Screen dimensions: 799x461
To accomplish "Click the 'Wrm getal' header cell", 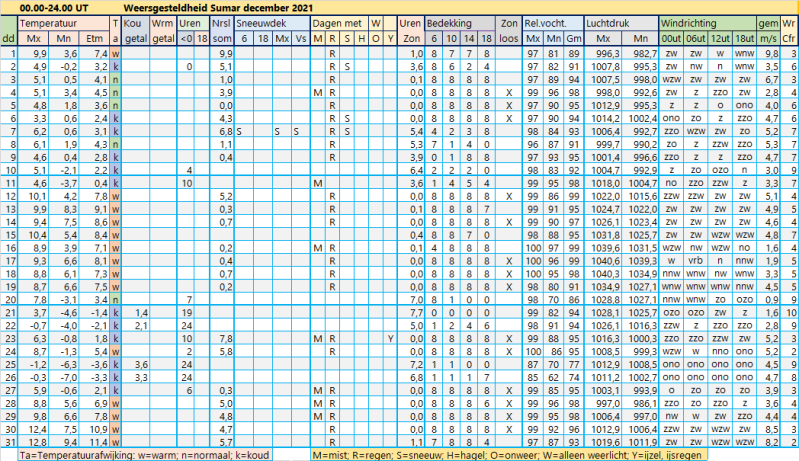I will tap(163, 29).
